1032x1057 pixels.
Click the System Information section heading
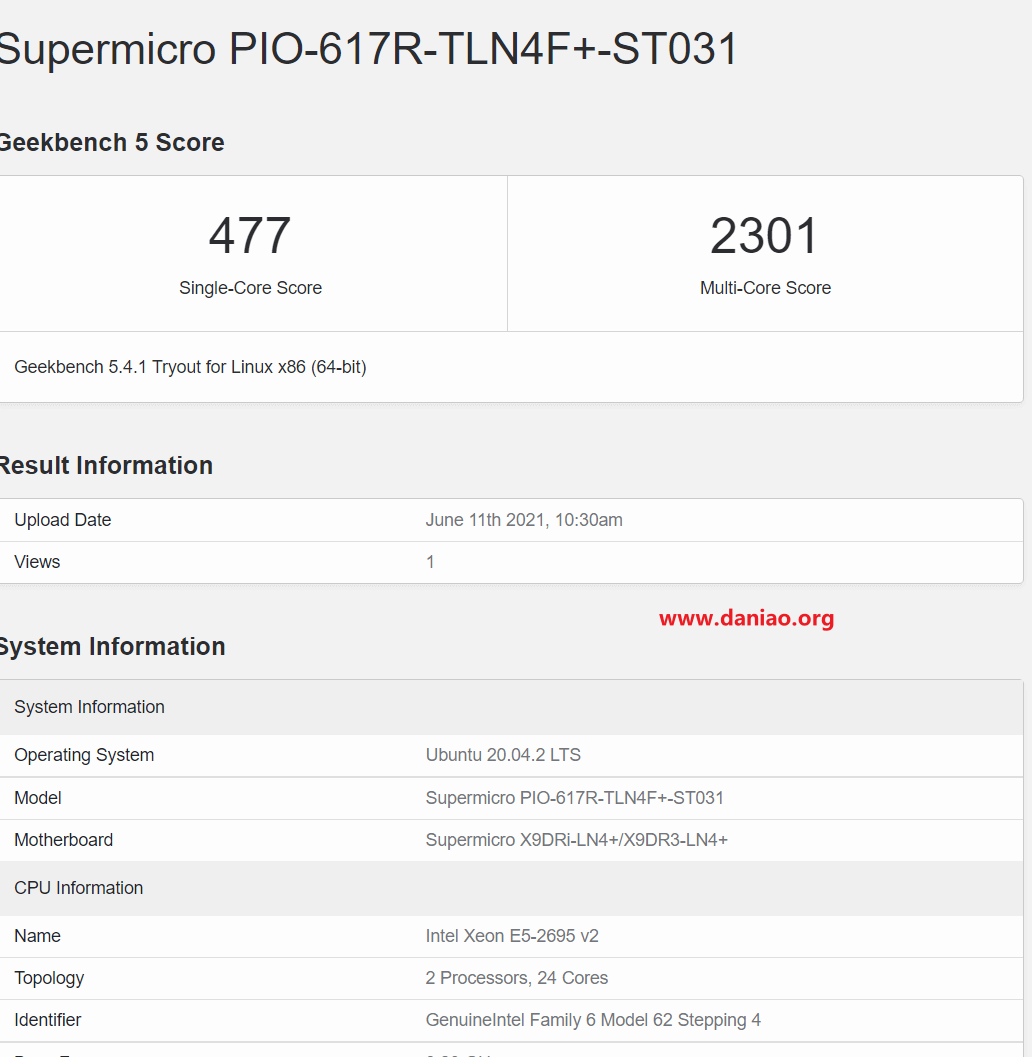pyautogui.click(x=112, y=646)
